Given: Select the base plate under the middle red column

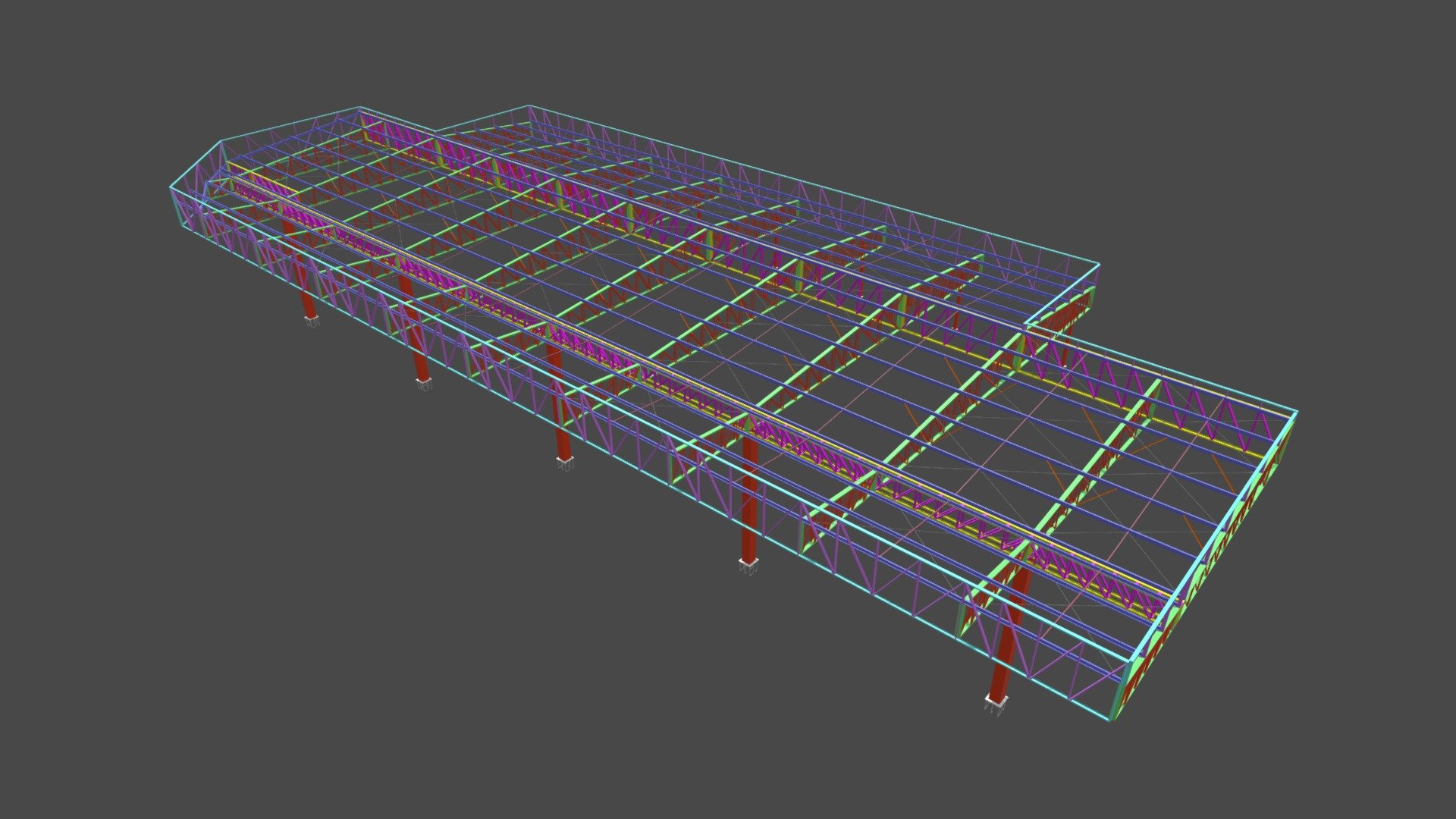Looking at the screenshot, I should [563, 463].
